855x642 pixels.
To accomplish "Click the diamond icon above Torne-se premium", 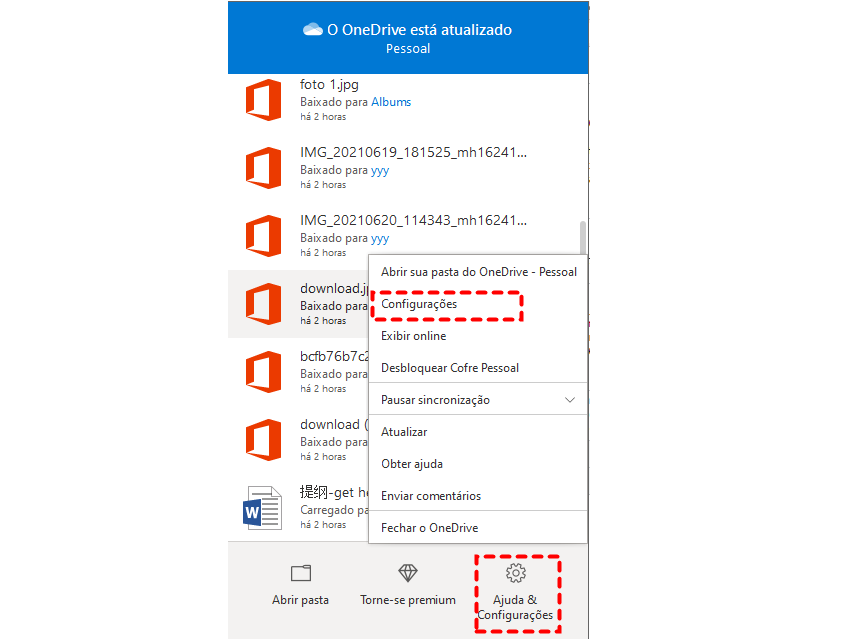I will (408, 573).
